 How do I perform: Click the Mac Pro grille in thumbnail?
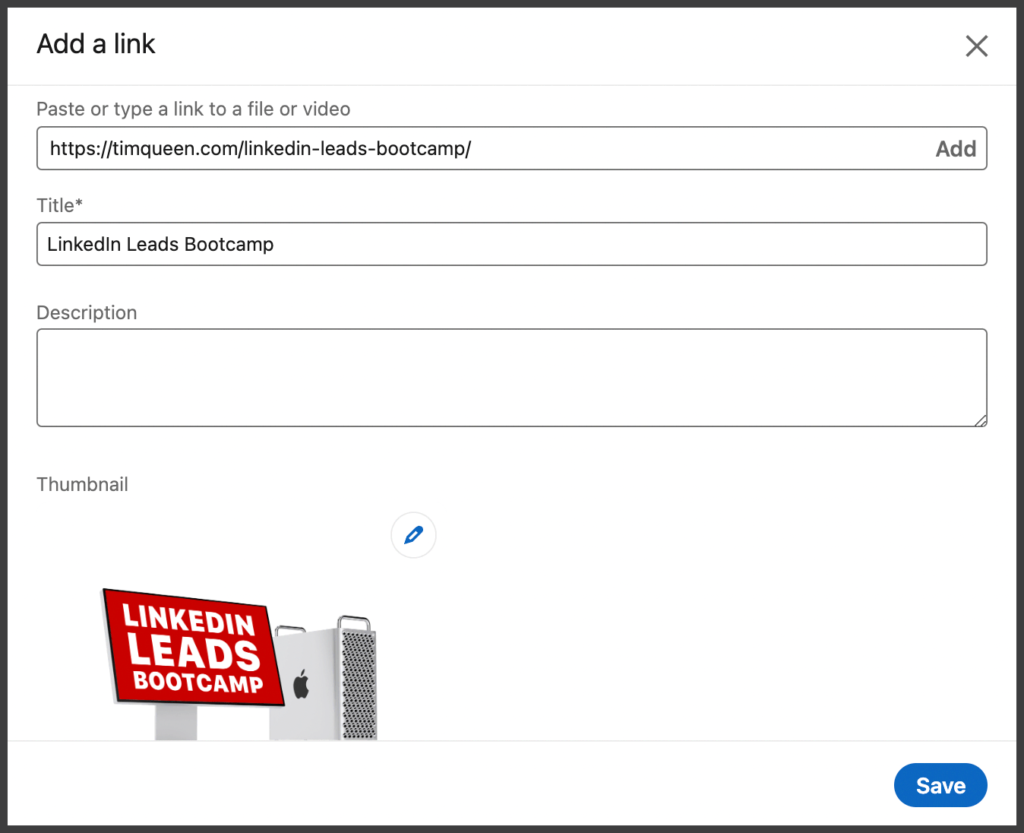pos(357,680)
